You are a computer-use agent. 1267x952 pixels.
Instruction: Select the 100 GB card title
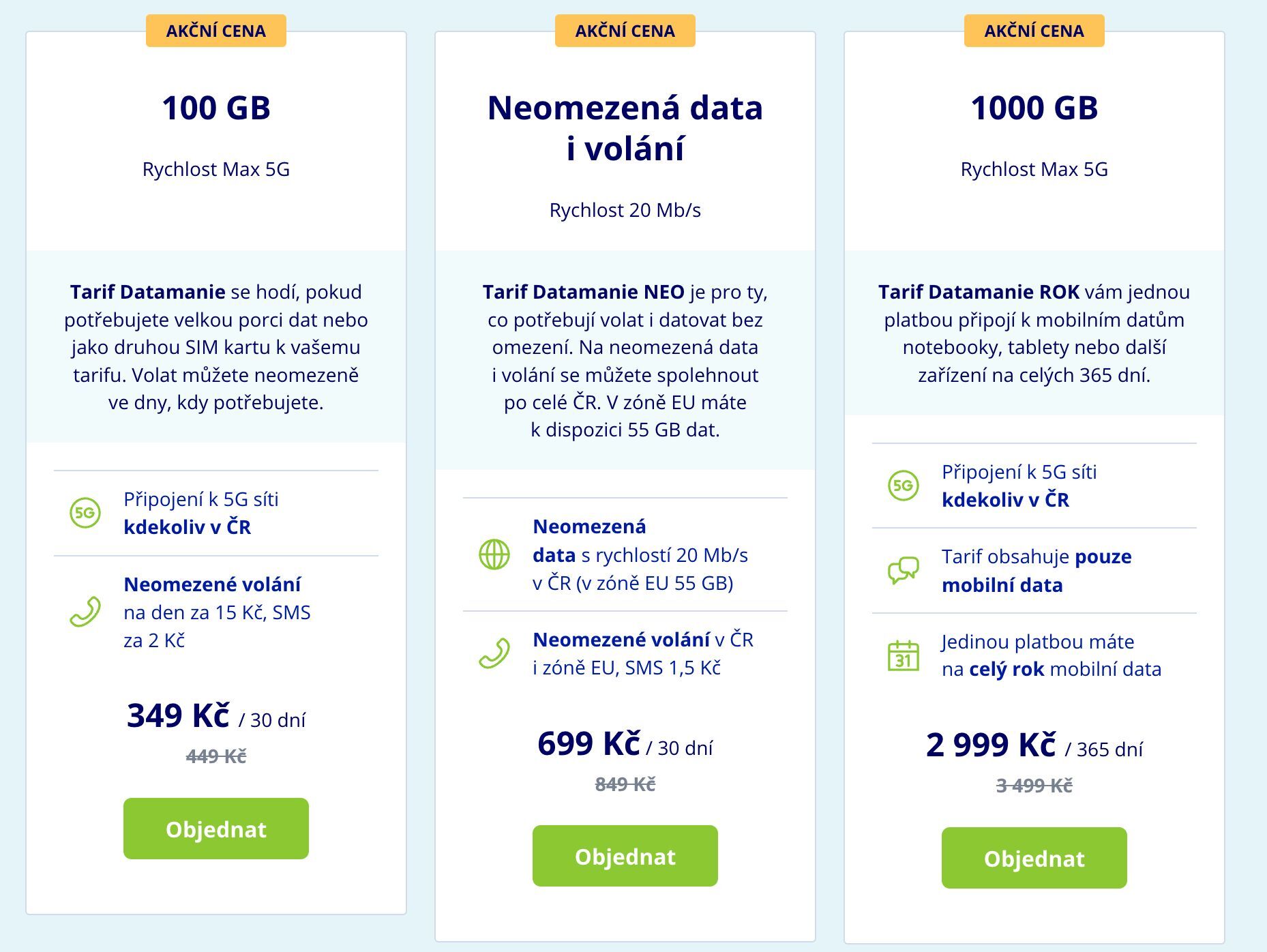215,108
